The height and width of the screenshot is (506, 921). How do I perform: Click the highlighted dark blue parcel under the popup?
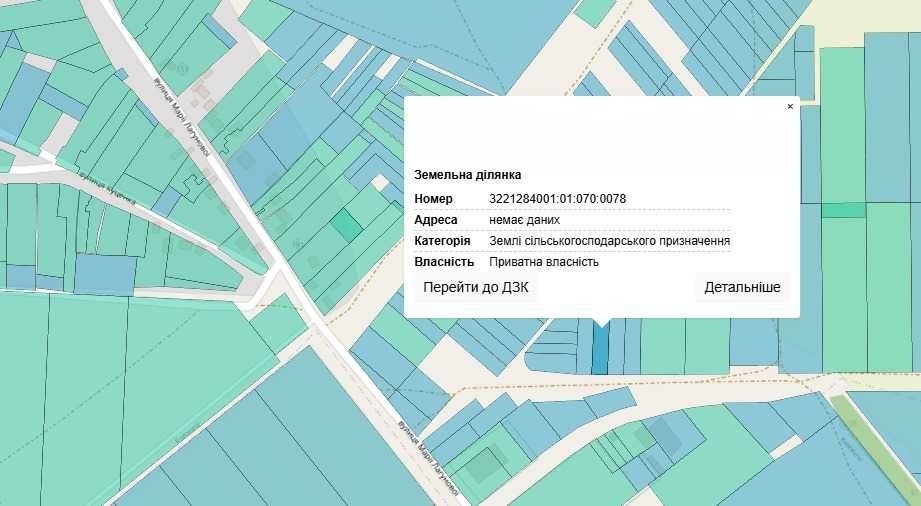(600, 348)
